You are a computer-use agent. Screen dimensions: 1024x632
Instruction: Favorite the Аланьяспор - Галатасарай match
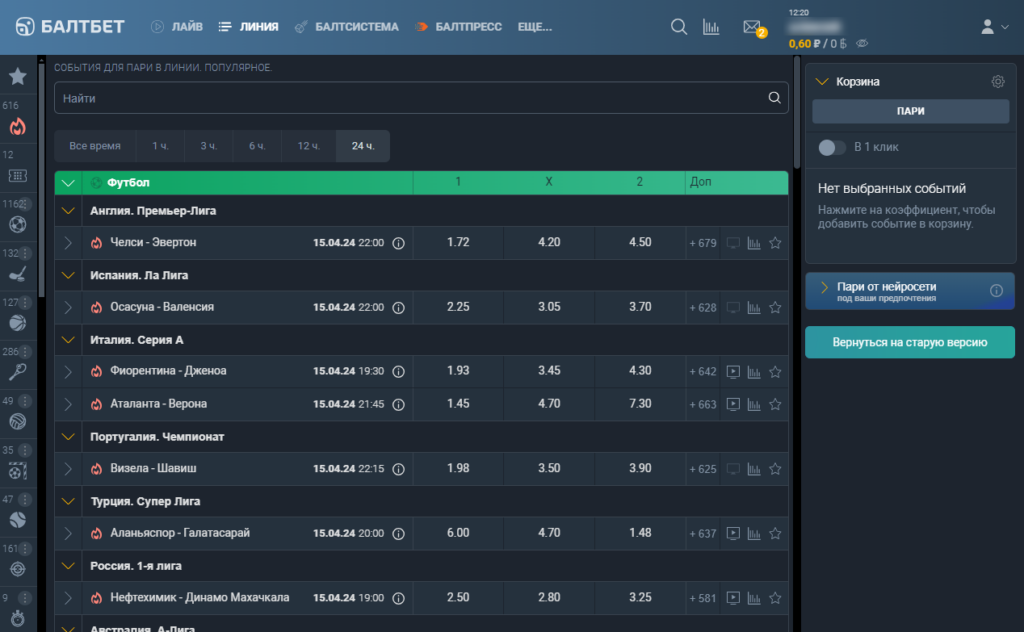coord(775,533)
